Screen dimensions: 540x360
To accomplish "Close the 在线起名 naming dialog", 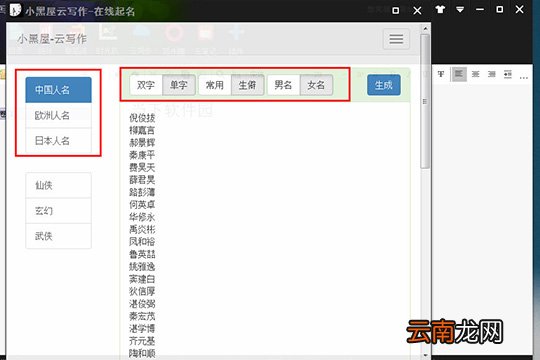I will 417,11.
